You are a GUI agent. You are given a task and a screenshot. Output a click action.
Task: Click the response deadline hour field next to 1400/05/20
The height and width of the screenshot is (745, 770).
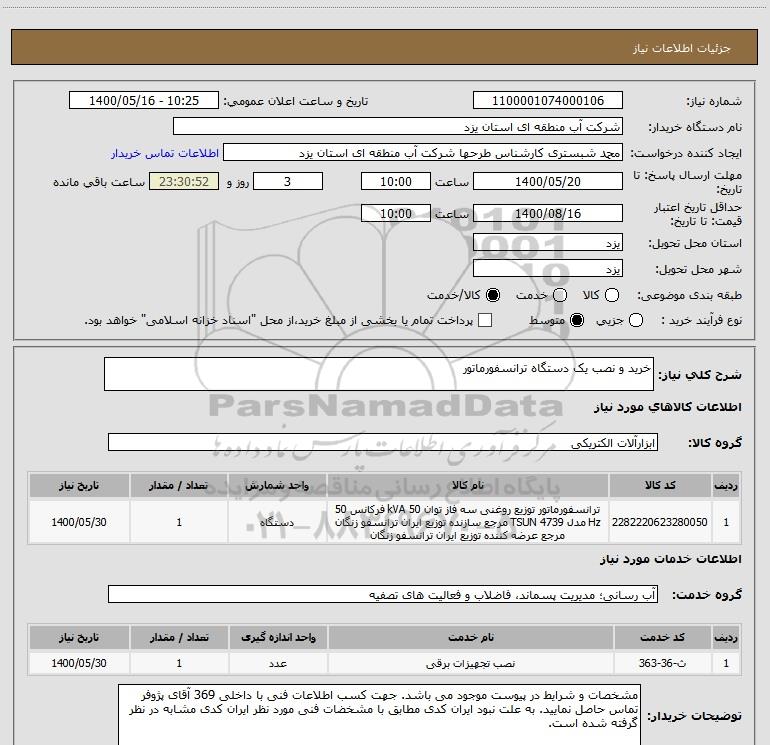pos(396,182)
